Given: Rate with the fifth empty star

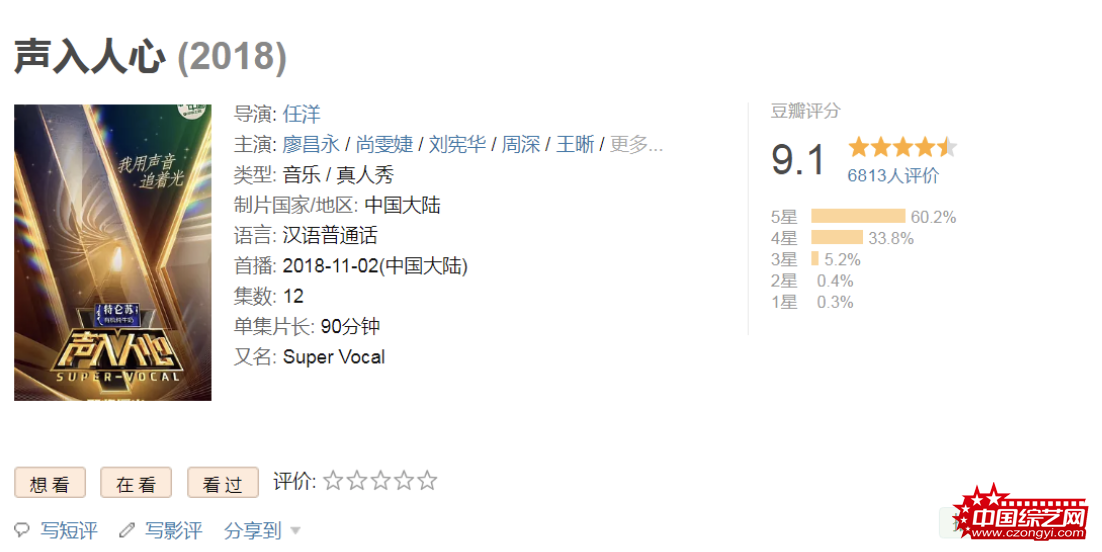Looking at the screenshot, I should coord(427,481).
